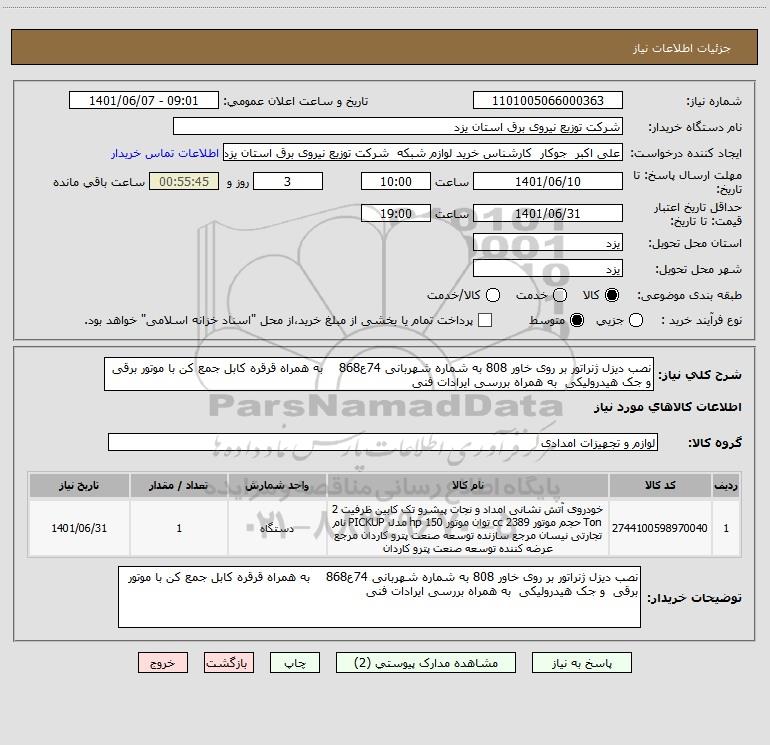
Task: Click the پاسخ به نیاز button
Action: [x=581, y=663]
